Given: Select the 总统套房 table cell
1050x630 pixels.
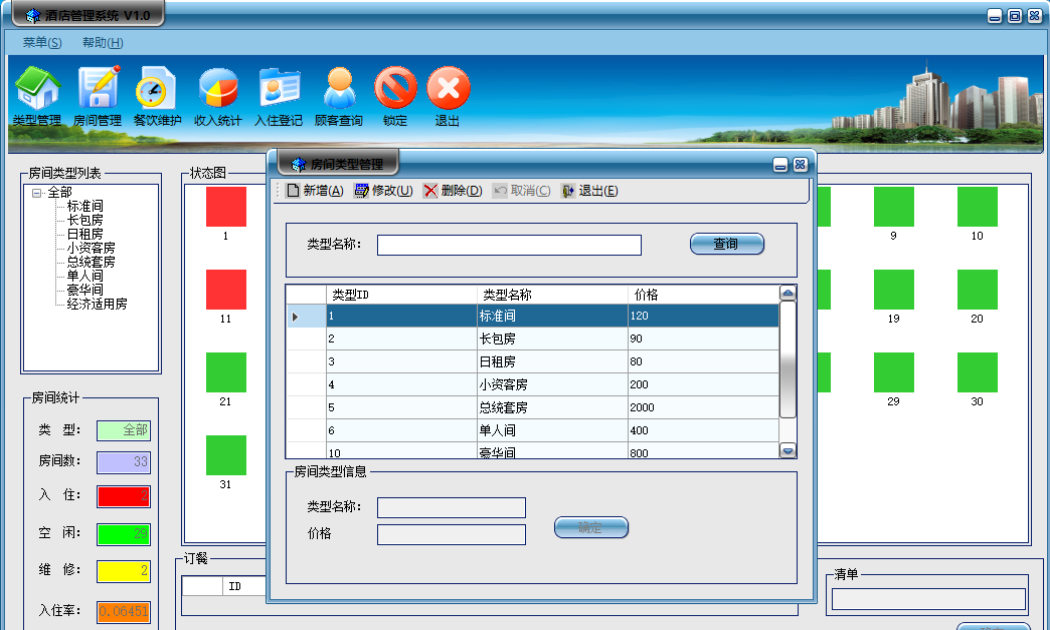Looking at the screenshot, I should [552, 407].
